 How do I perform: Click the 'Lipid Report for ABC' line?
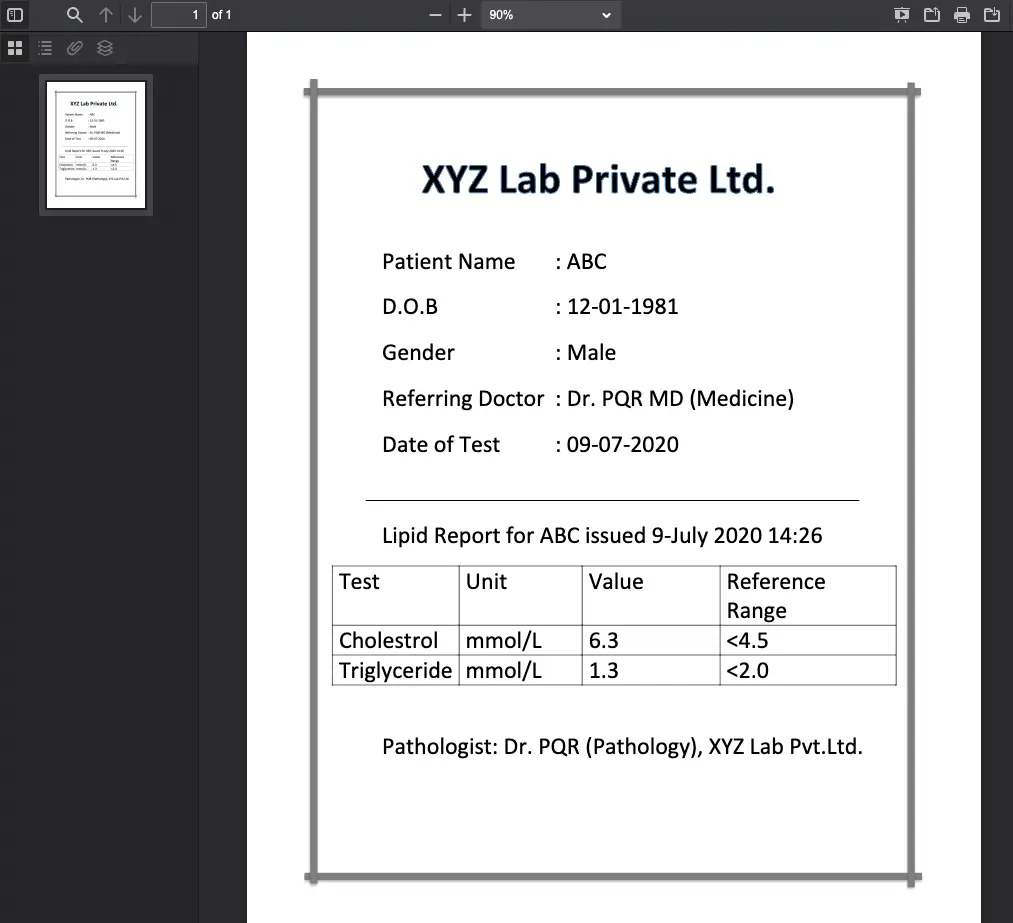click(602, 535)
